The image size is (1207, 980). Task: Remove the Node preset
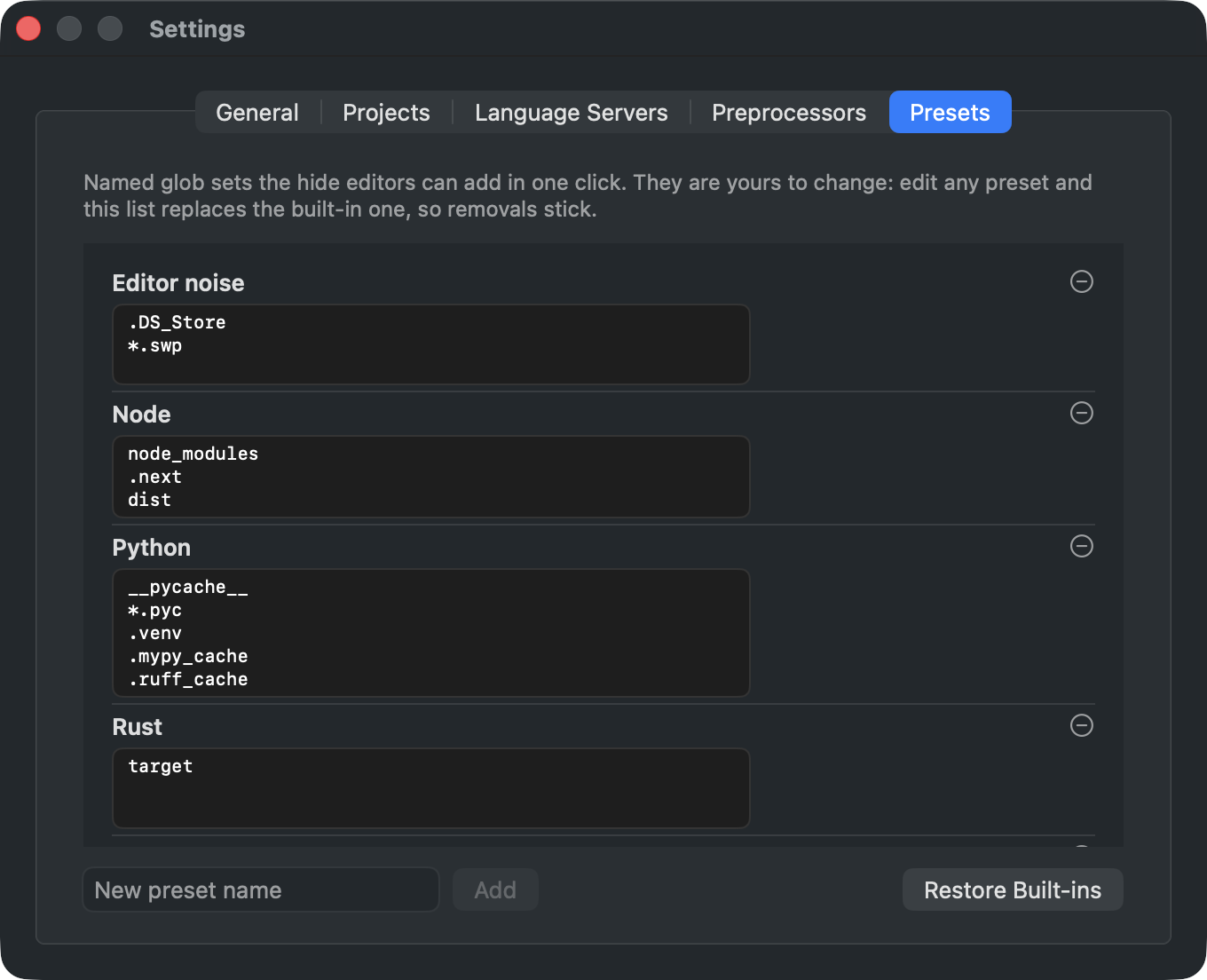coord(1081,413)
